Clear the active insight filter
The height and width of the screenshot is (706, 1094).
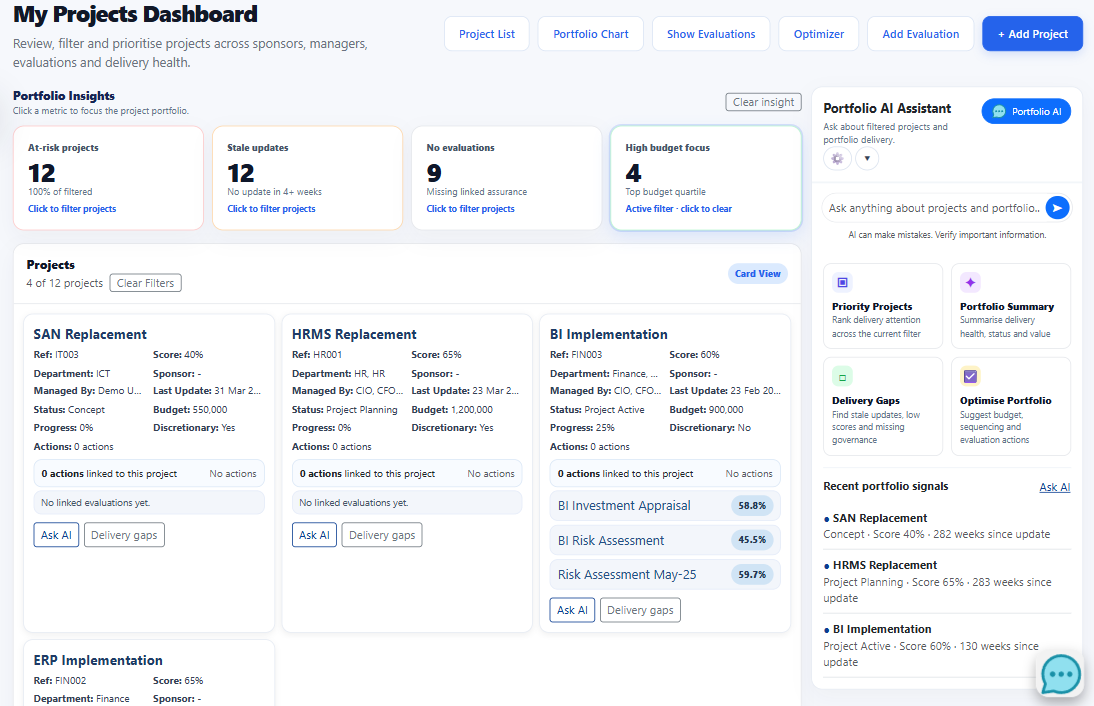(763, 102)
